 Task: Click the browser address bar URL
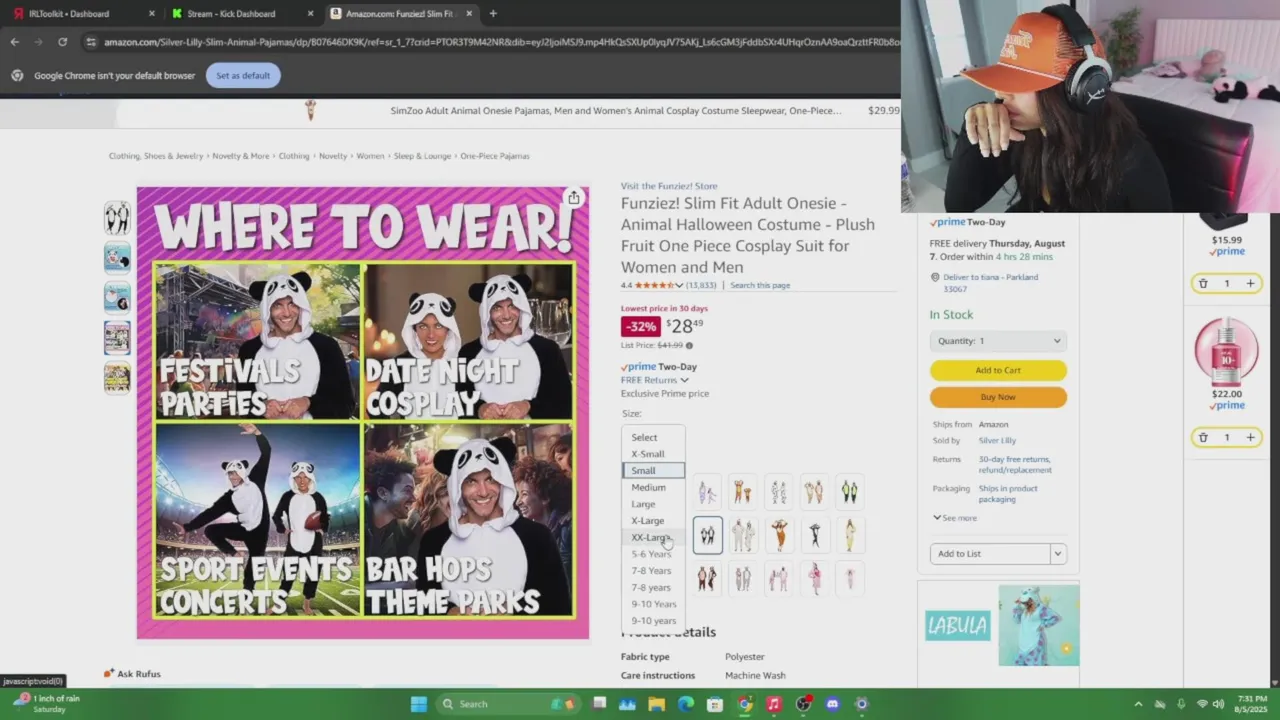pyautogui.click(x=500, y=42)
